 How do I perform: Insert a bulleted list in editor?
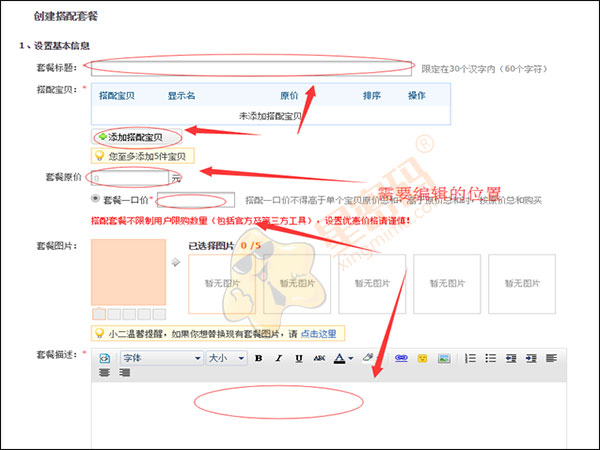pos(491,358)
